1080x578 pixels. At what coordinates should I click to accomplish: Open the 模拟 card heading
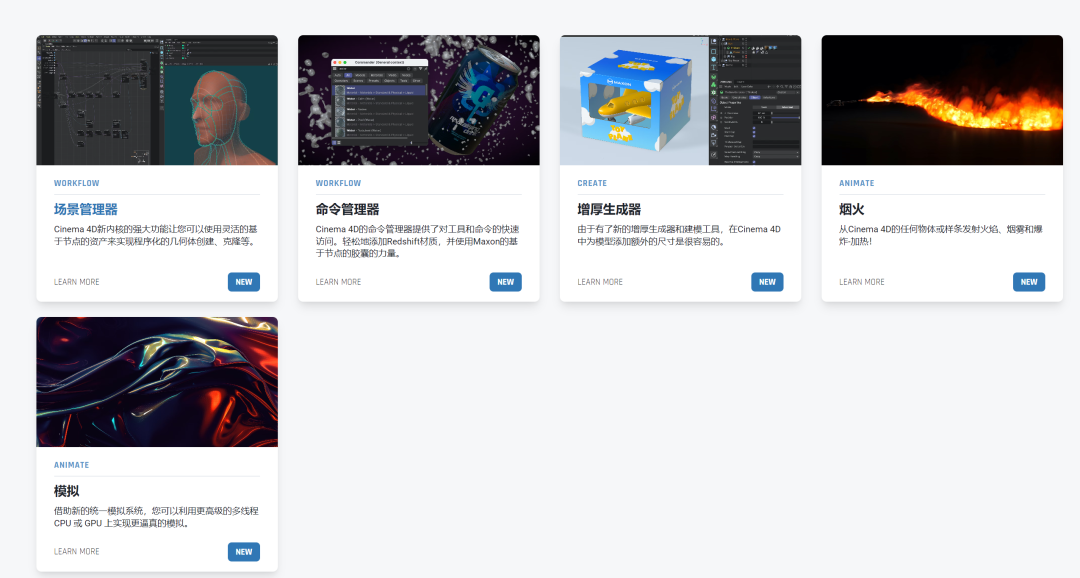click(x=67, y=491)
